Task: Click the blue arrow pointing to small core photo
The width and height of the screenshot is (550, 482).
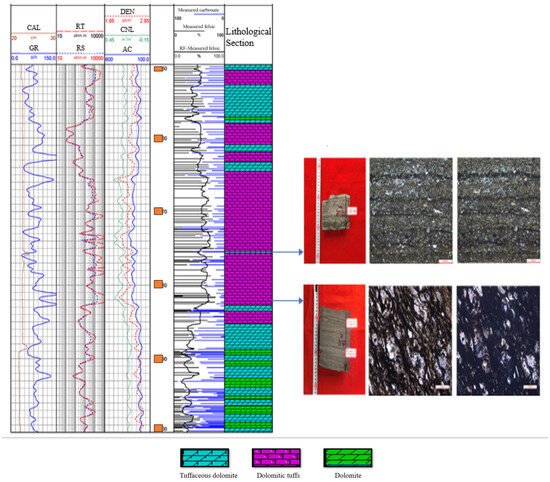Action: coord(288,252)
